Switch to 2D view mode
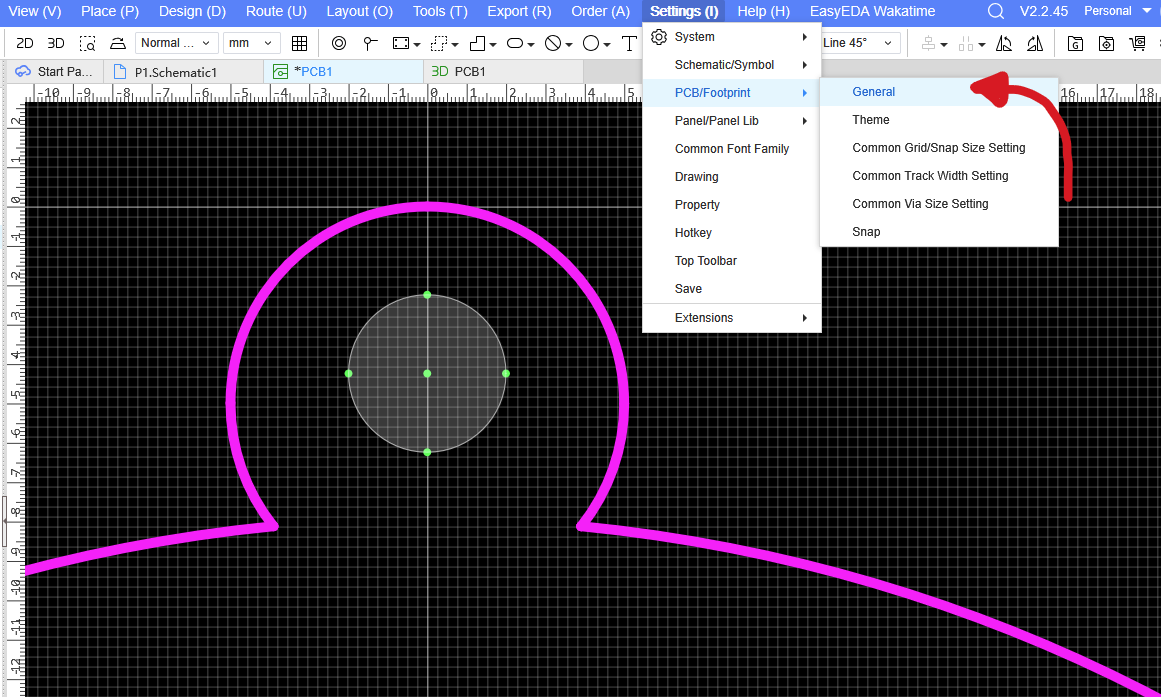This screenshot has width=1161, height=697. pyautogui.click(x=25, y=44)
